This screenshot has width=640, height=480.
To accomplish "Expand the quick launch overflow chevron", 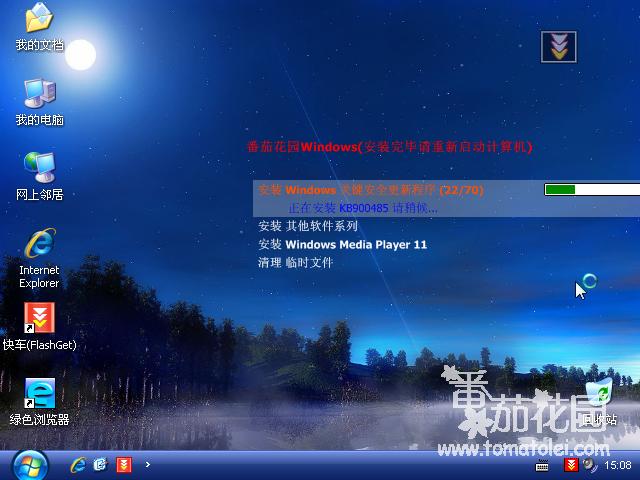I will click(148, 465).
